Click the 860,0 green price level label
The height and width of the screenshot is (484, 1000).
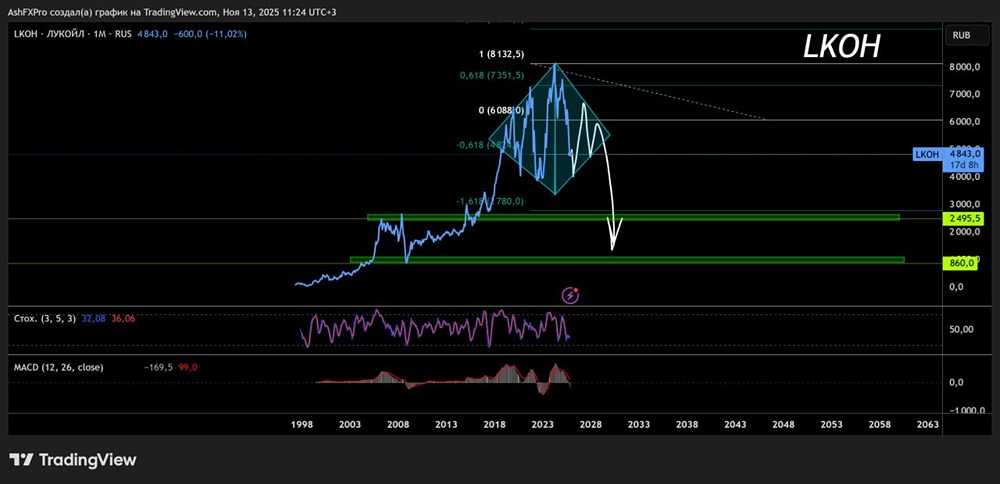click(962, 263)
